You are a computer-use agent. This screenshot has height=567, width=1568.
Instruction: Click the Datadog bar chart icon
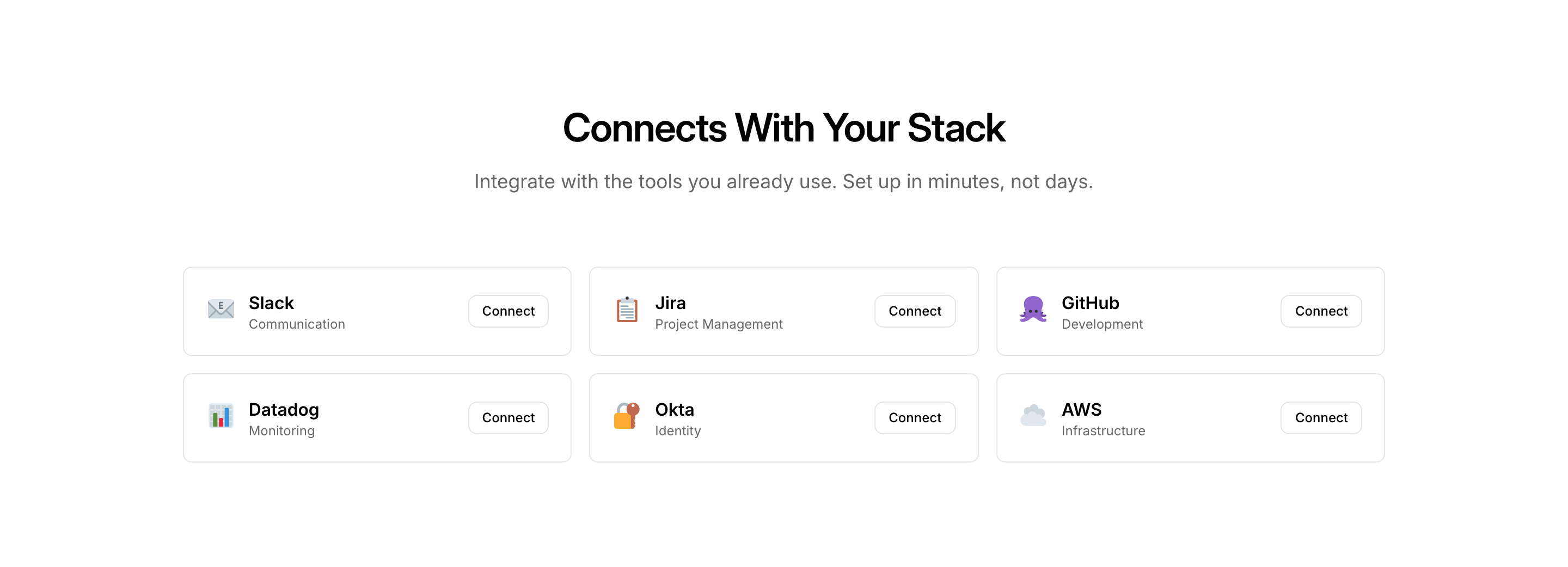click(x=220, y=416)
